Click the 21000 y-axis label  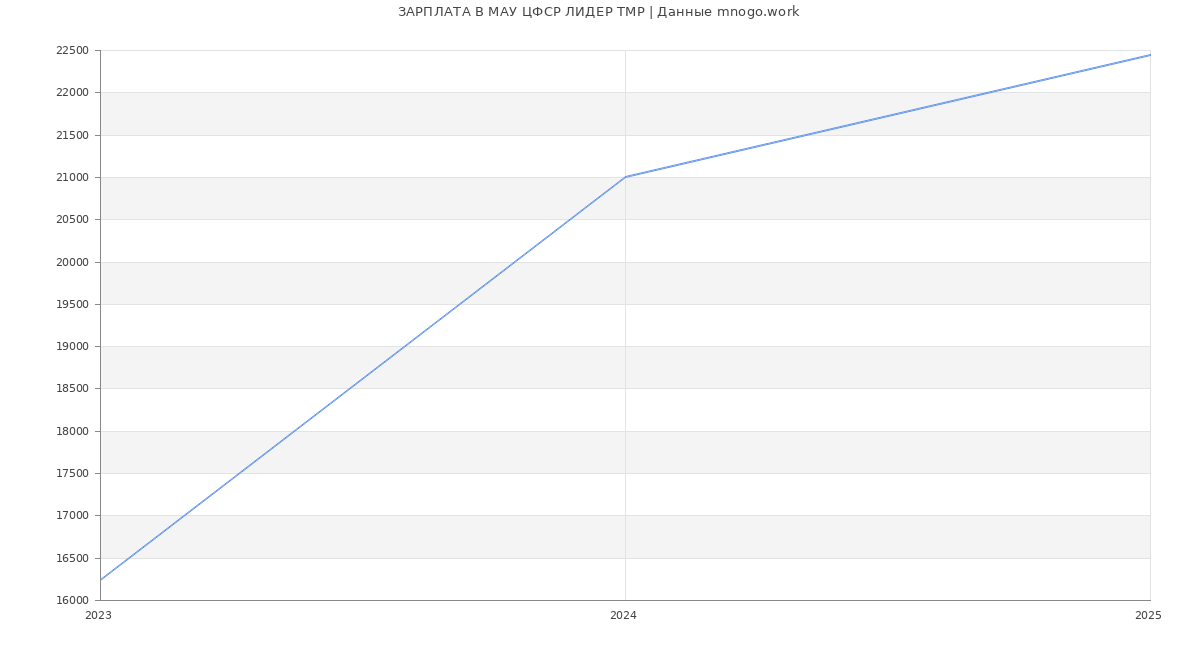tap(72, 178)
